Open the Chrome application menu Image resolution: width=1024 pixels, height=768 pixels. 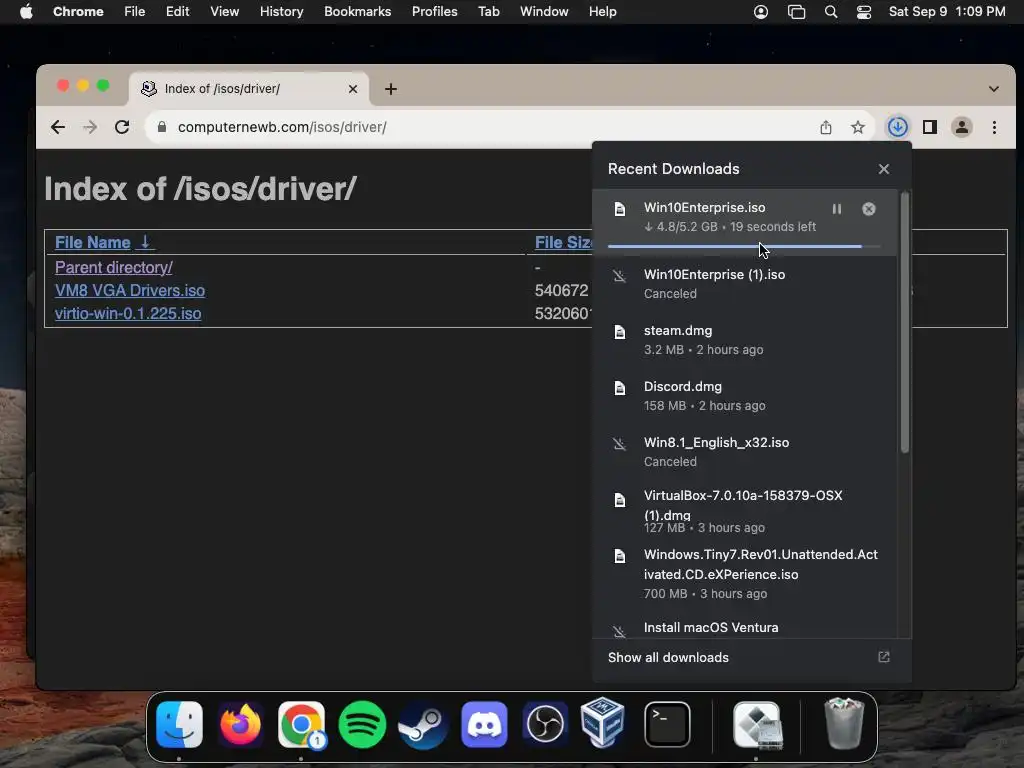point(78,12)
